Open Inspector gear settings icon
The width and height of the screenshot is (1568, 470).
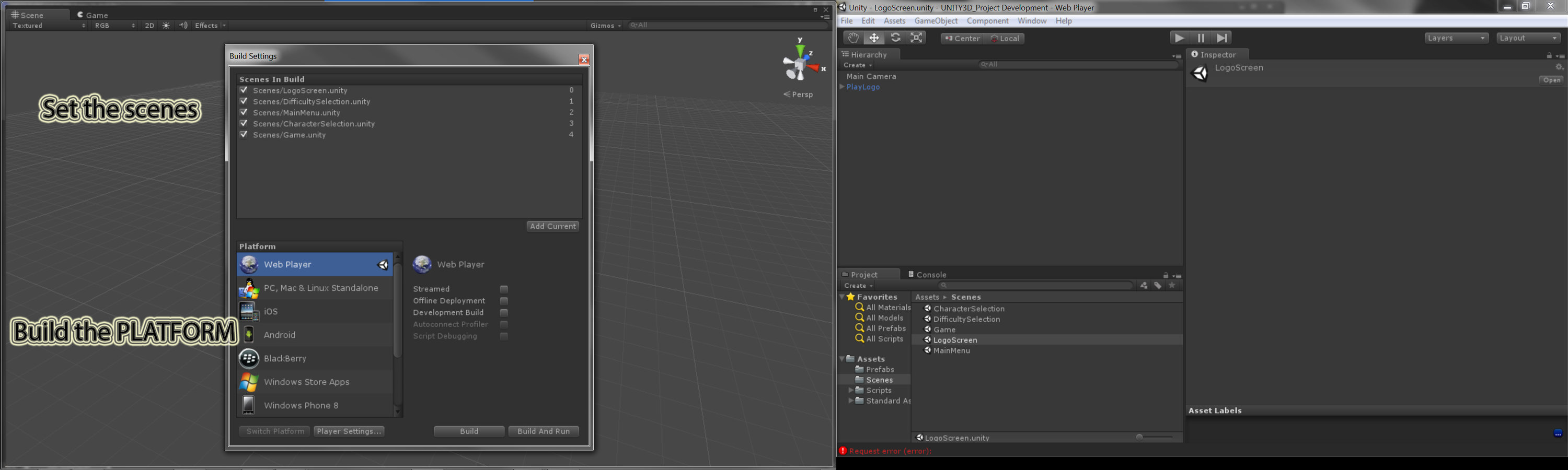click(1560, 67)
